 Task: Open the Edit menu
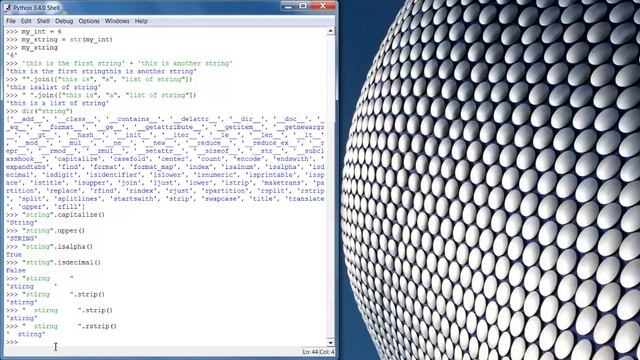(x=26, y=21)
